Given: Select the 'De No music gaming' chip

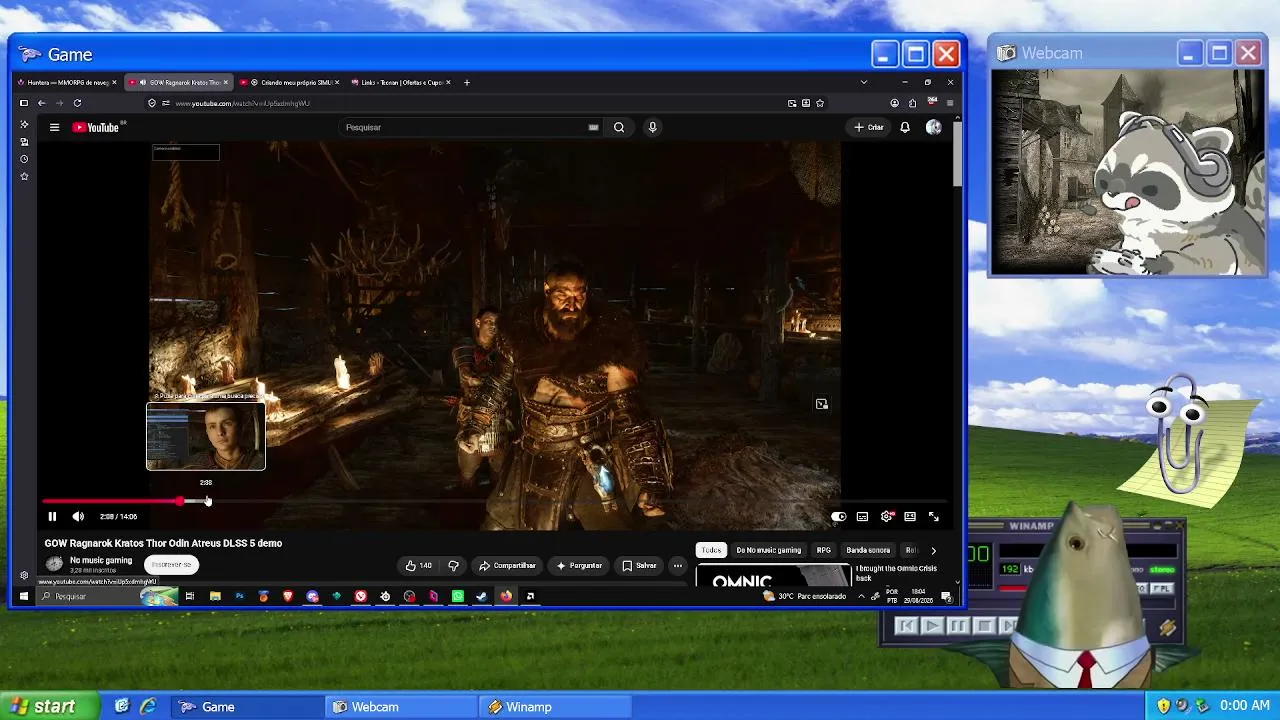Looking at the screenshot, I should point(769,550).
